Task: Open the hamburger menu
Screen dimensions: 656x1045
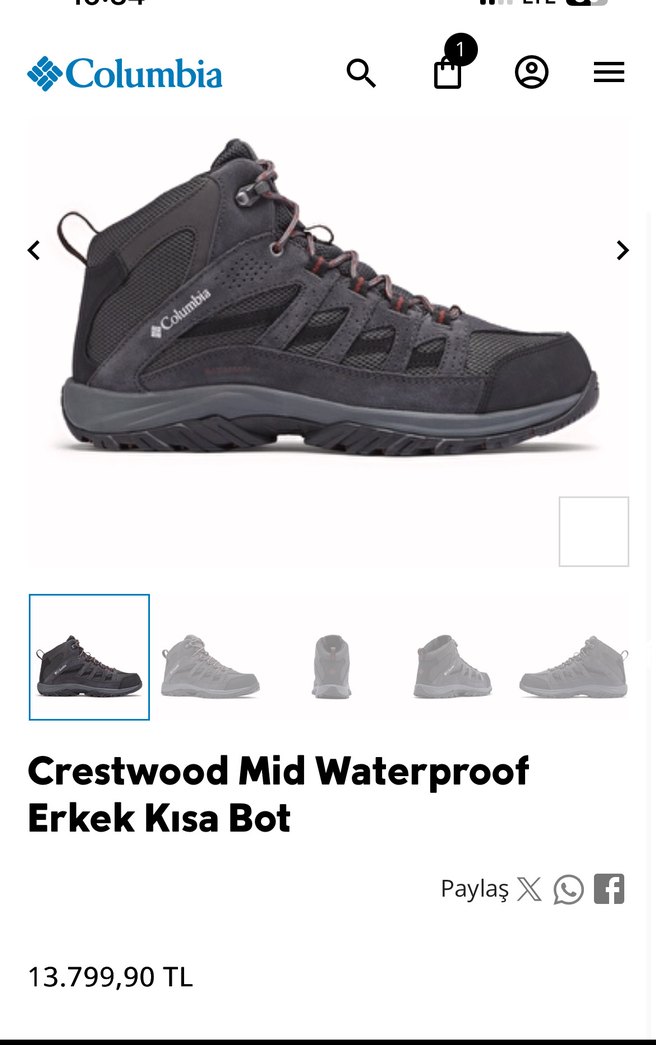Action: tap(609, 72)
